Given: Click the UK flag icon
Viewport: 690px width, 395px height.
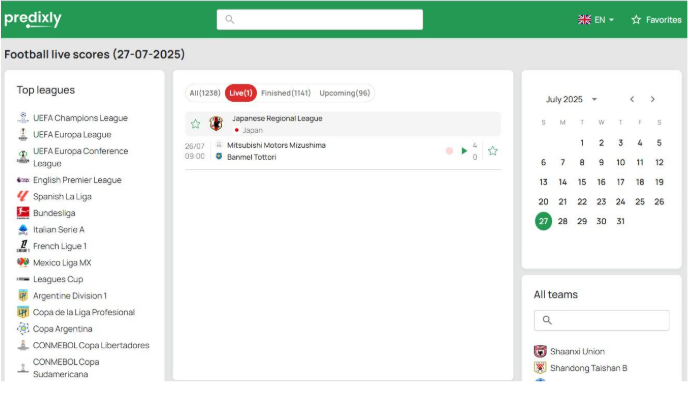Looking at the screenshot, I should 584,20.
